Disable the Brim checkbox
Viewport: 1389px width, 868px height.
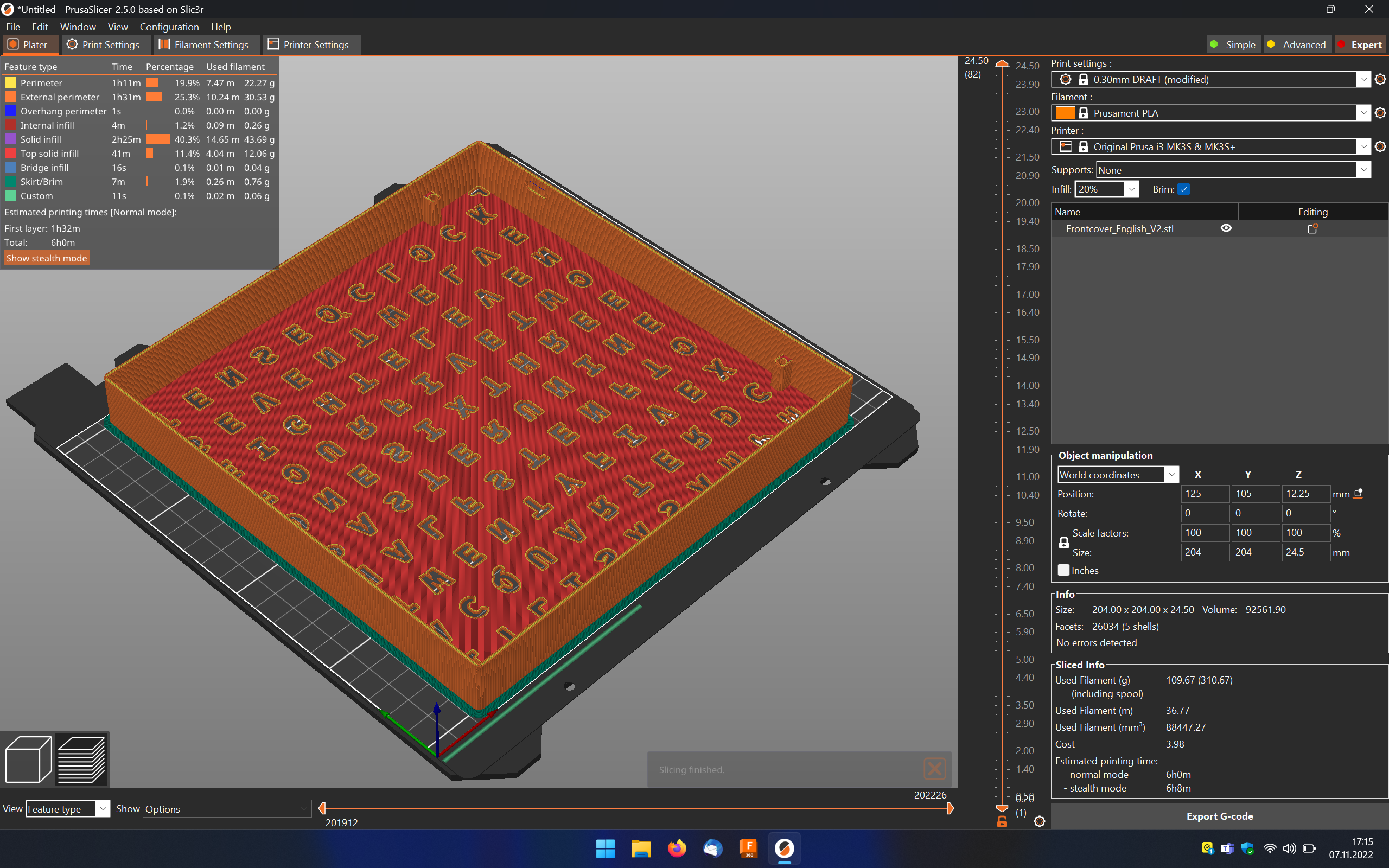tap(1183, 189)
